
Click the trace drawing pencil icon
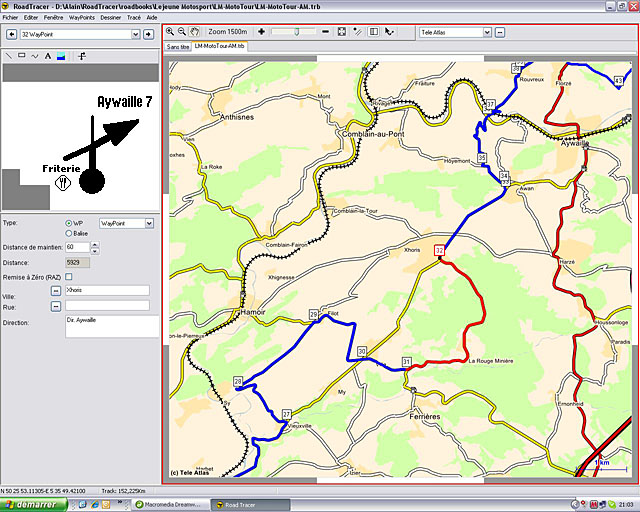358,31
